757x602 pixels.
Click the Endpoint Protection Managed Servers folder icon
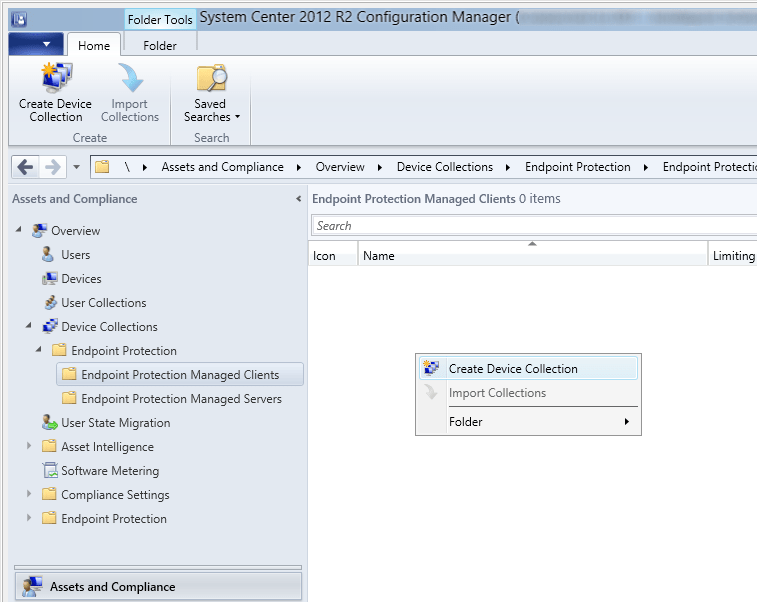(69, 398)
